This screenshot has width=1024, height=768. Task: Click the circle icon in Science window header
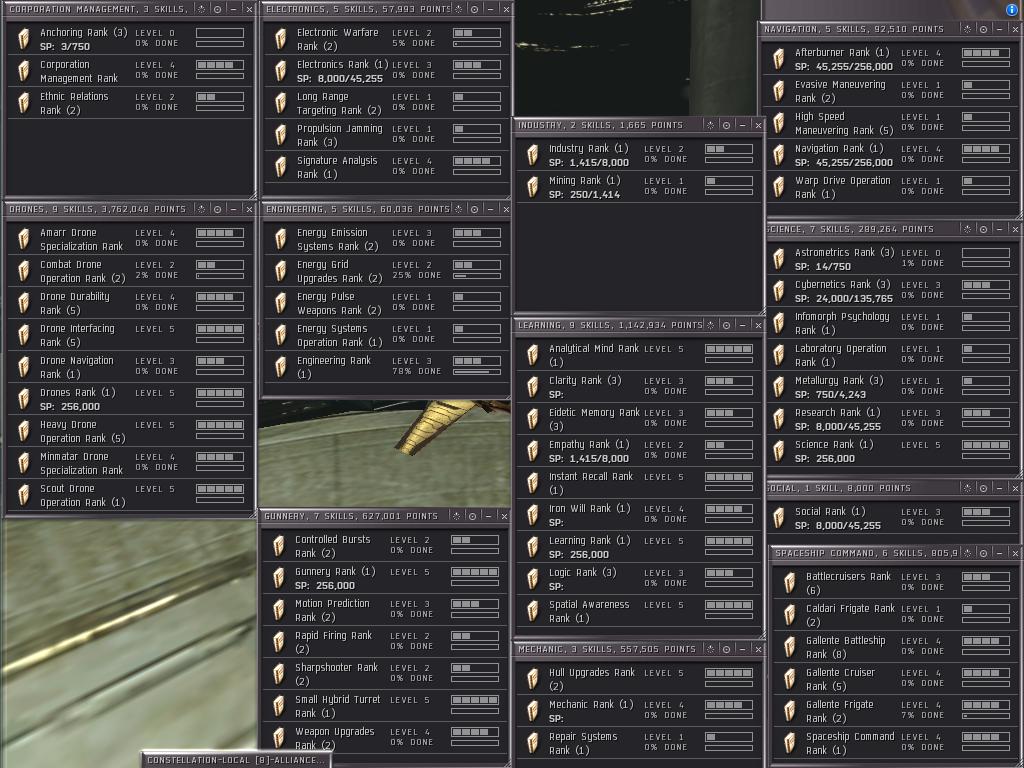984,229
